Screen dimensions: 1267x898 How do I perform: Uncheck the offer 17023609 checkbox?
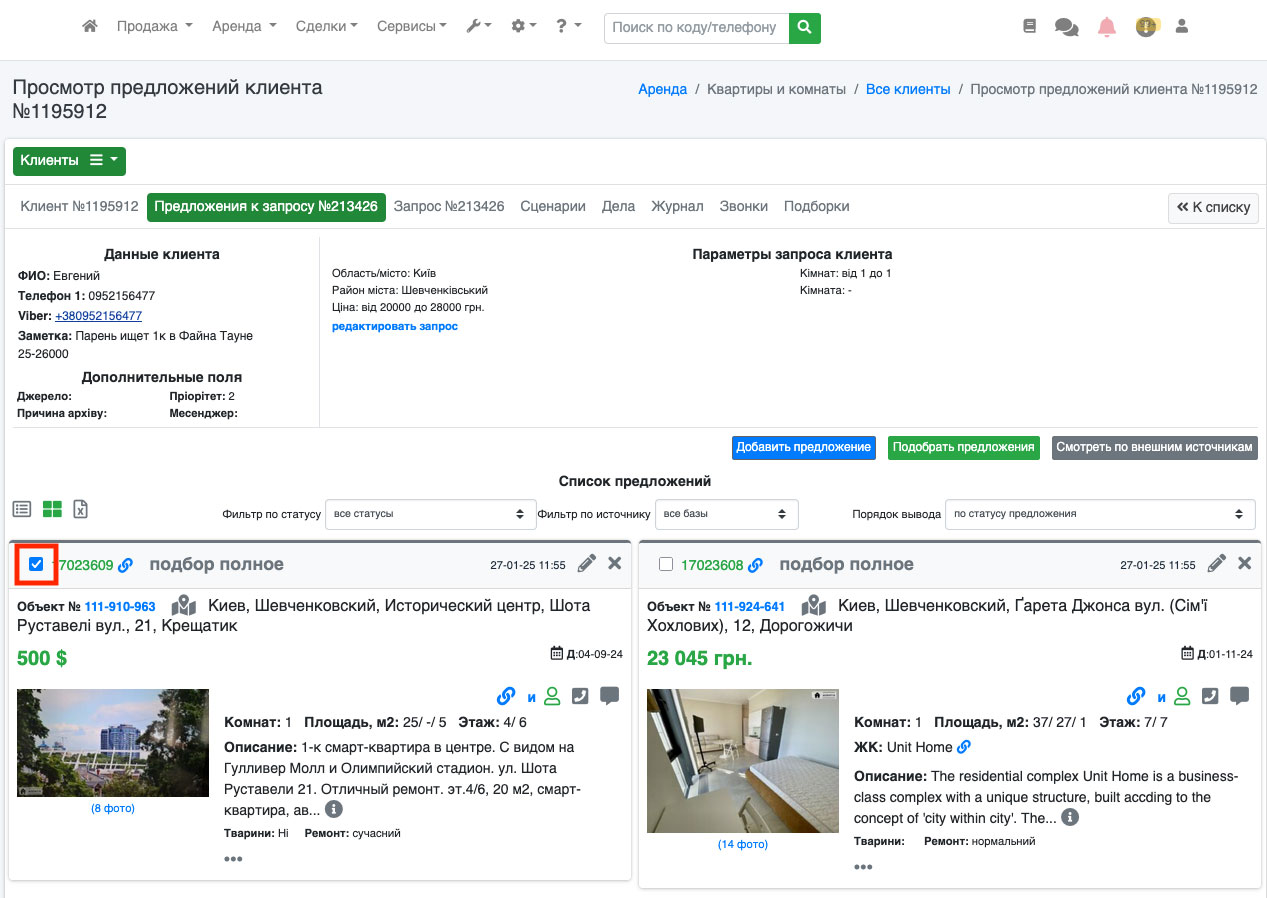click(36, 565)
